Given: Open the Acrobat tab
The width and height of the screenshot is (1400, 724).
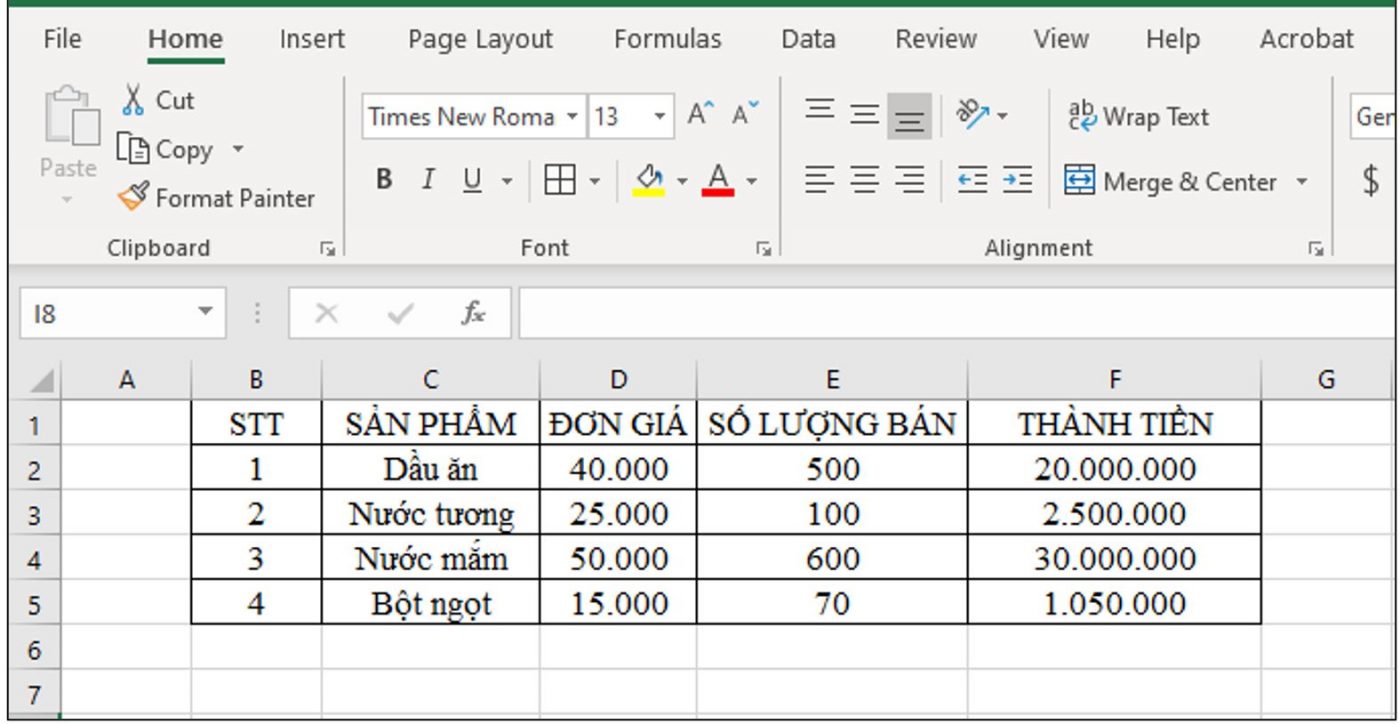Looking at the screenshot, I should tap(1307, 39).
